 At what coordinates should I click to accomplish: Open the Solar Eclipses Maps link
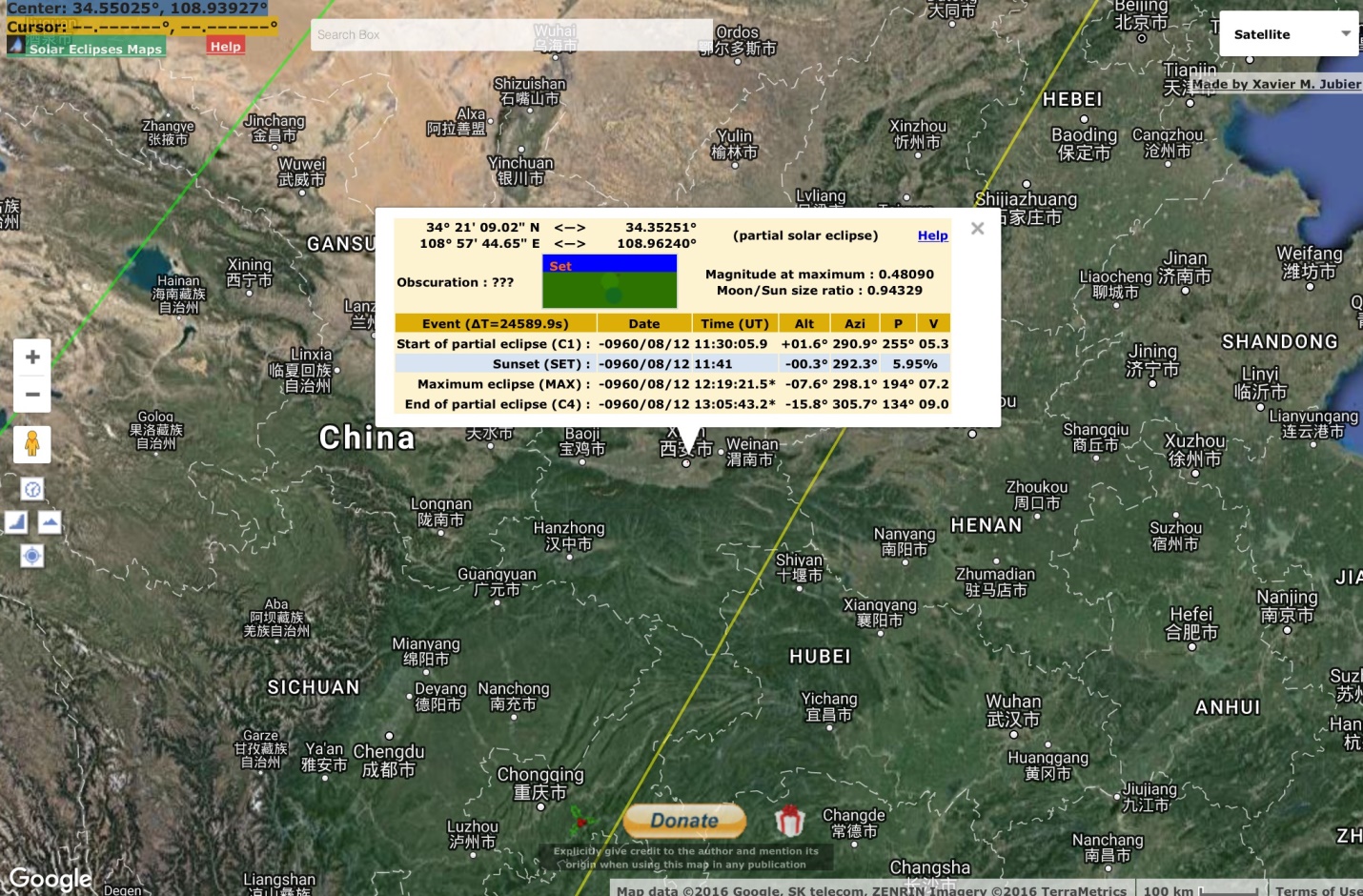click(95, 49)
